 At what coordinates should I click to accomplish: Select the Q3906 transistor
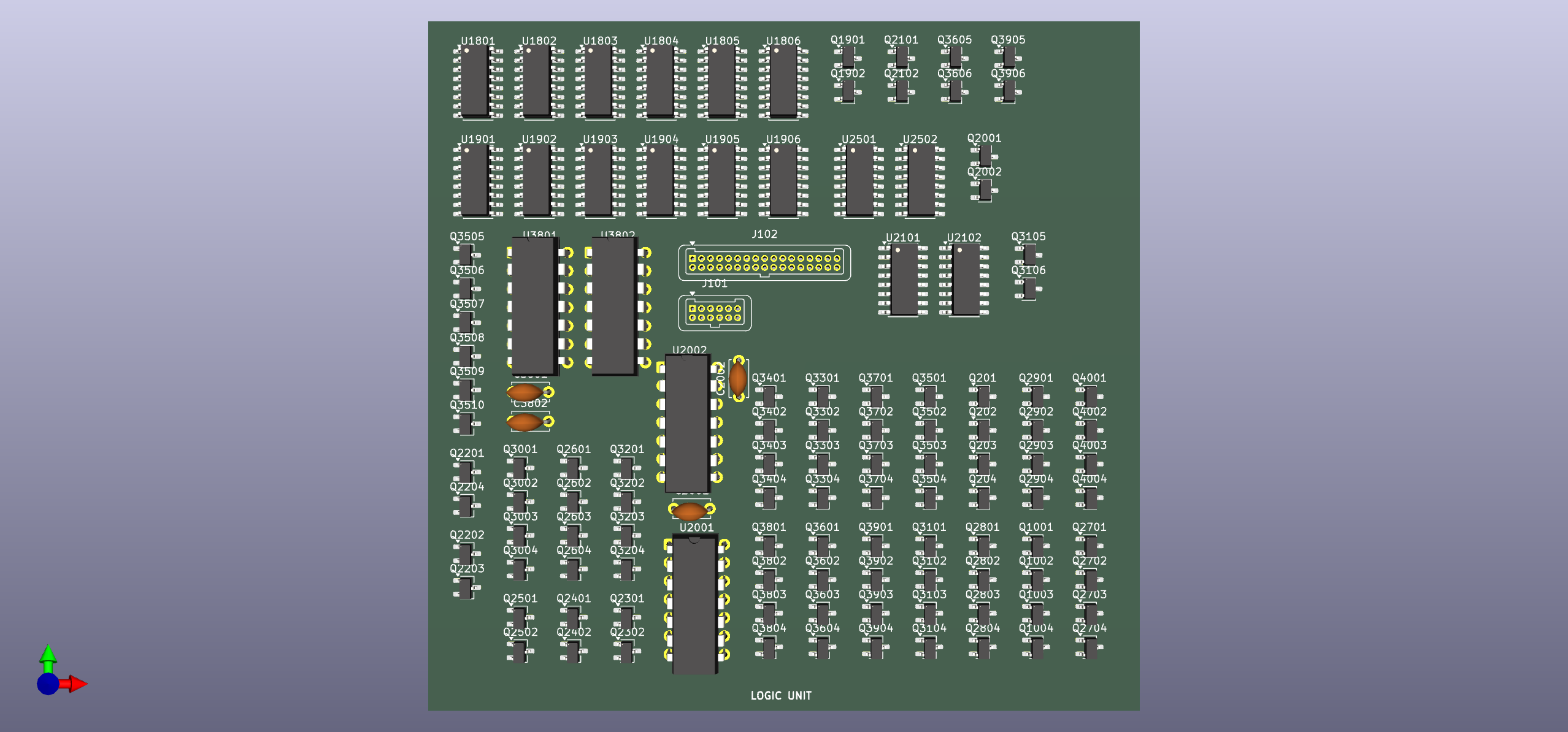click(1008, 91)
